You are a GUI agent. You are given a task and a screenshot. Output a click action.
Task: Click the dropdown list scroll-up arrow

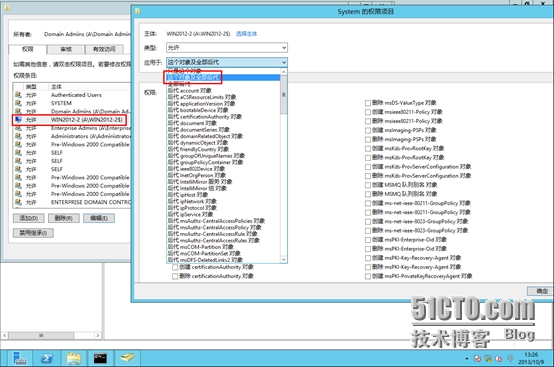point(284,72)
